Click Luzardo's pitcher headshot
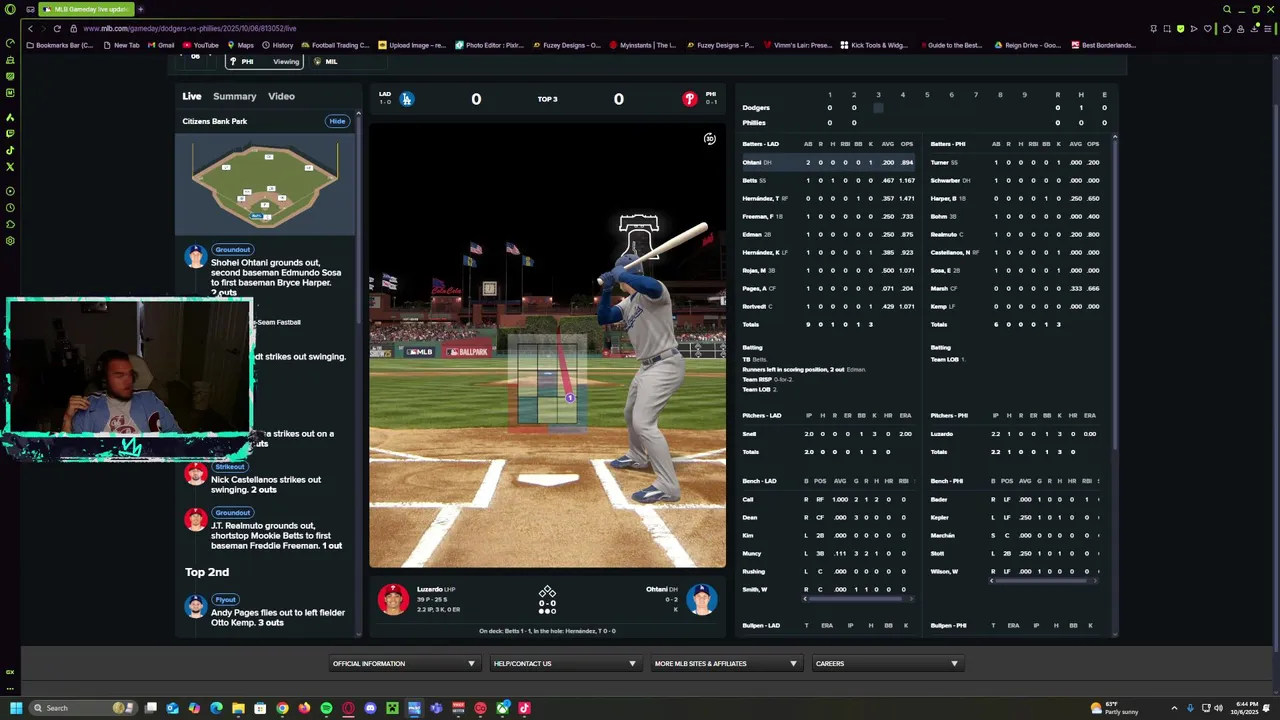The image size is (1280, 720). tap(393, 599)
